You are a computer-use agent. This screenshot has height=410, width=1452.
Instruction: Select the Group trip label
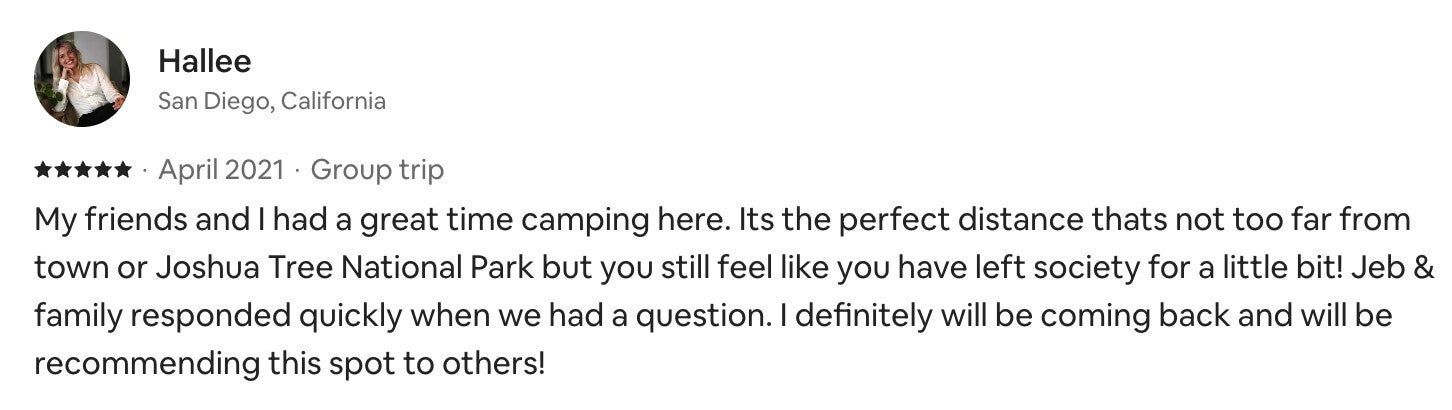pyautogui.click(x=377, y=171)
